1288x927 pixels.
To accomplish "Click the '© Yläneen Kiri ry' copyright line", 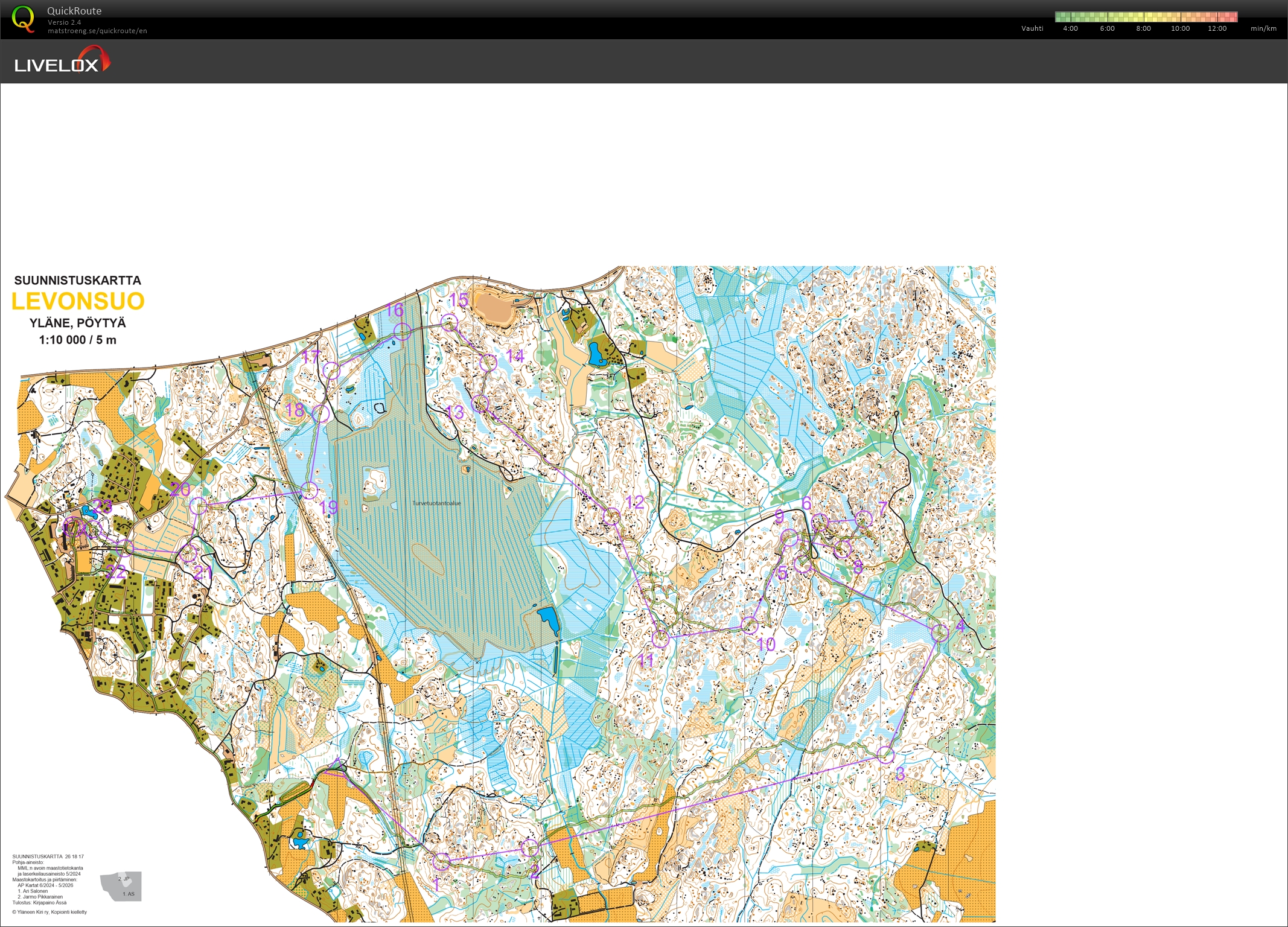I will 49,912.
